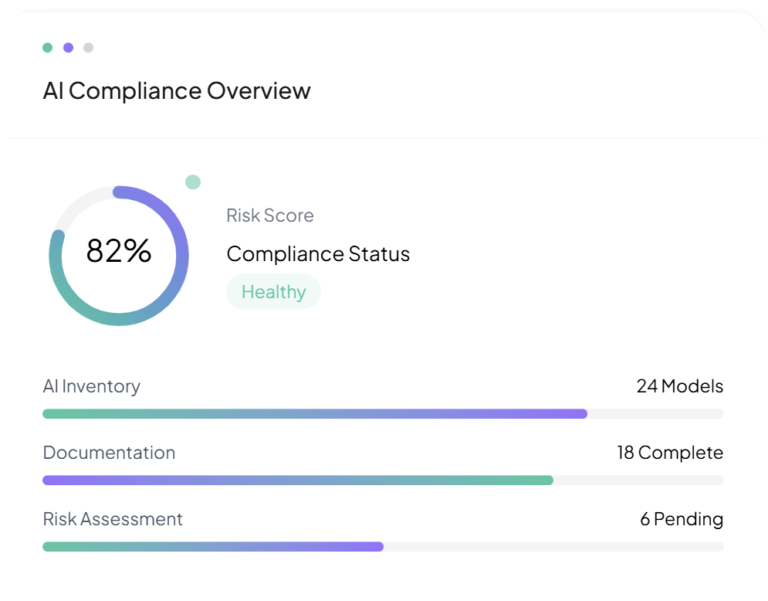Screen dimensions: 768x601
Task: Click the 6 Pending count
Action: tap(681, 519)
